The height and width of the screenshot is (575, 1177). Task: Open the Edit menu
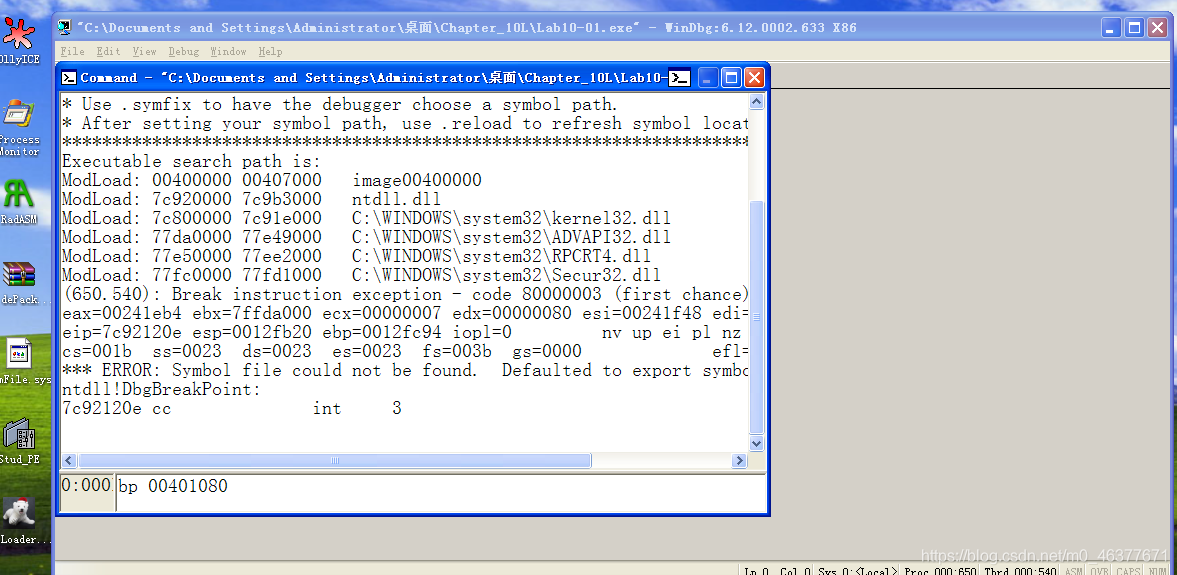[x=108, y=51]
